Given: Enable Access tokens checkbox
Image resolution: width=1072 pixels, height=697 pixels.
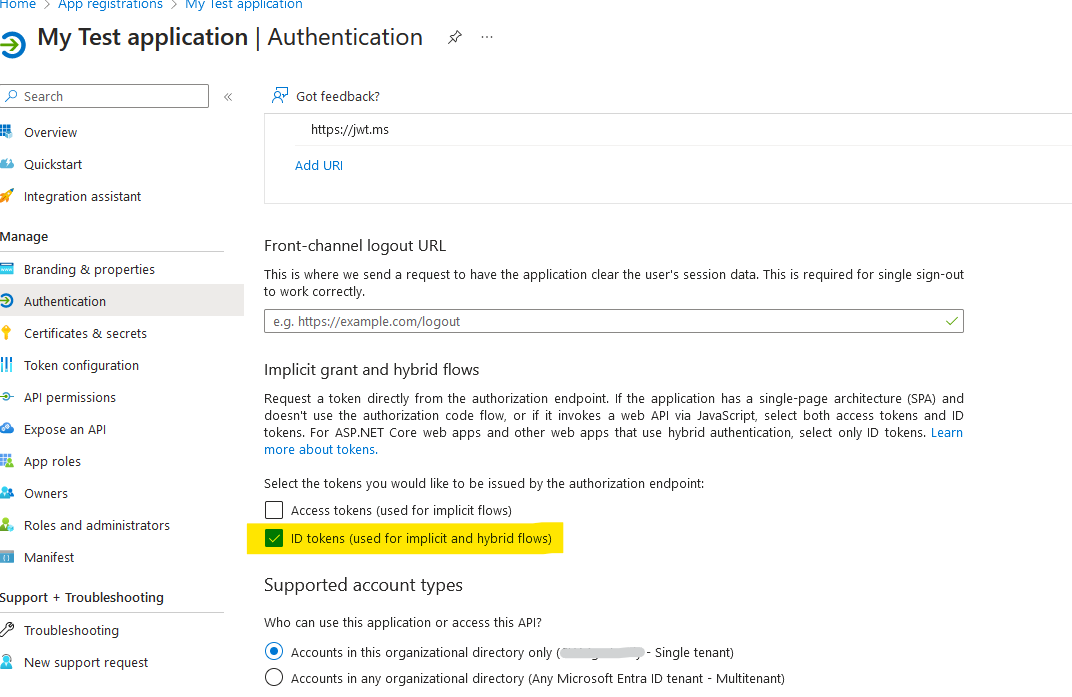Looking at the screenshot, I should click(x=273, y=510).
